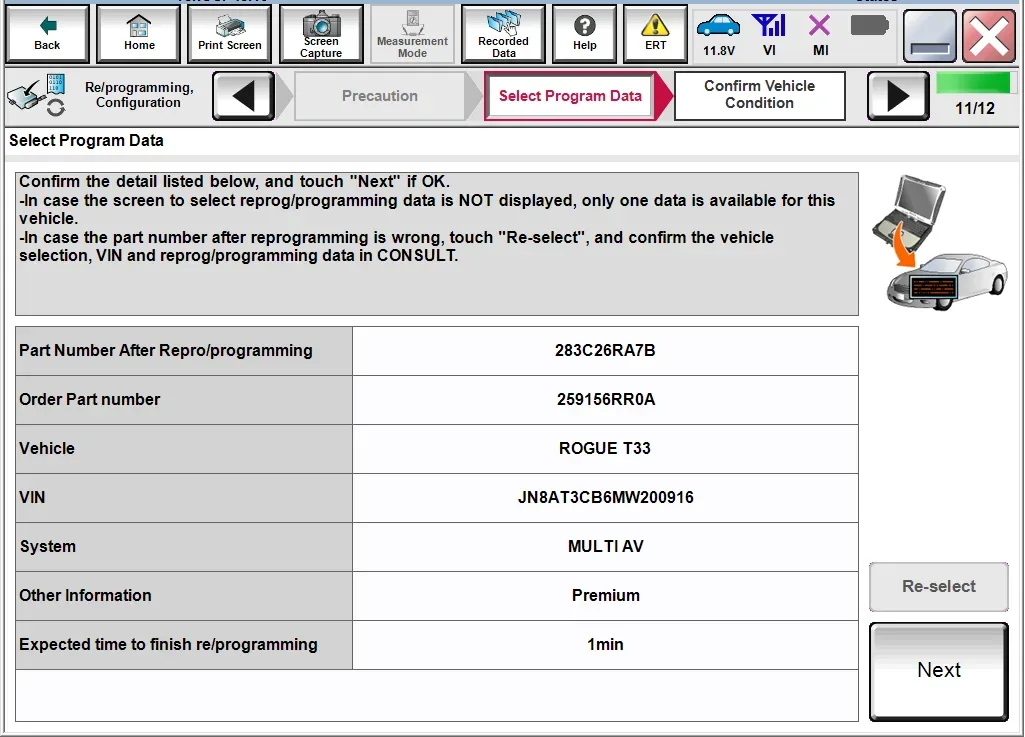Click the Order Part number label
Viewport: 1025px width, 737px height.
pos(184,400)
